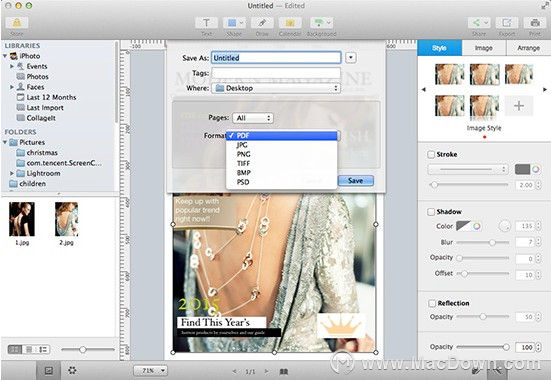The height and width of the screenshot is (380, 551).
Task: Click the Stroke color swatch
Action: click(x=522, y=169)
